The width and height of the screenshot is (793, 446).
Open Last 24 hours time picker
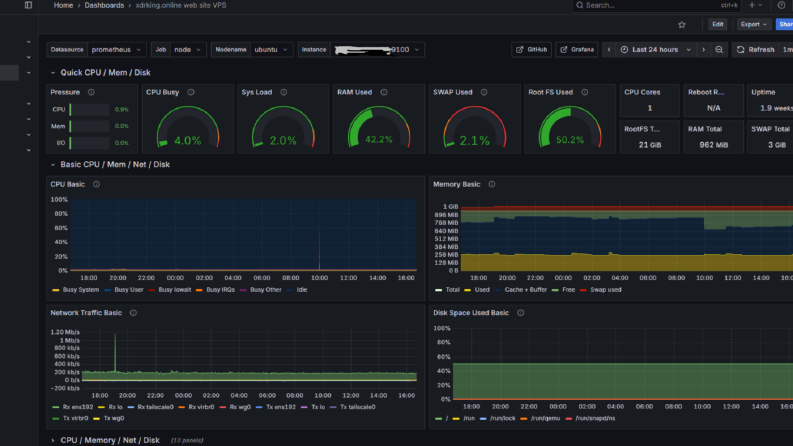tap(655, 50)
